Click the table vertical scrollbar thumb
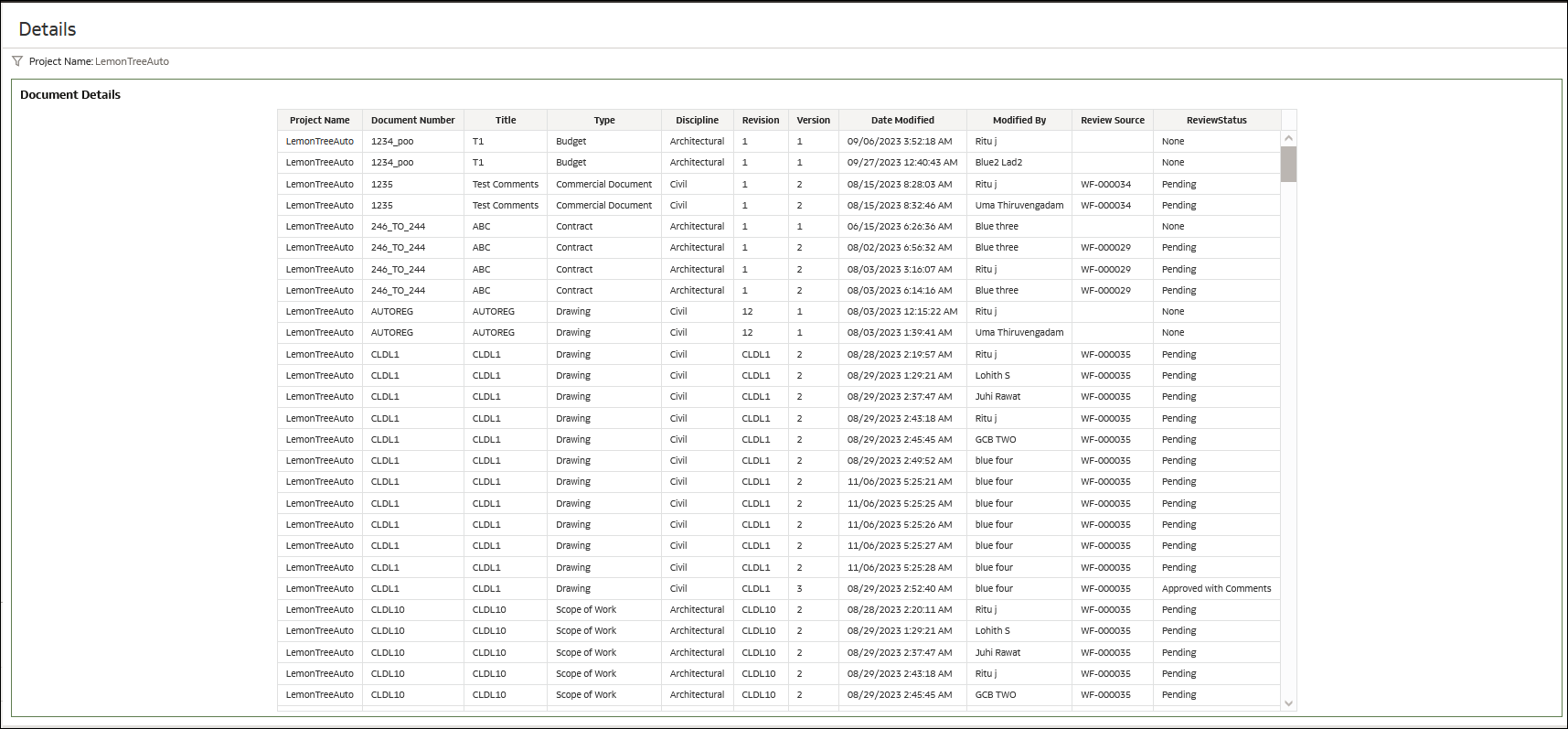Viewport: 1568px width, 729px height. point(1288,165)
